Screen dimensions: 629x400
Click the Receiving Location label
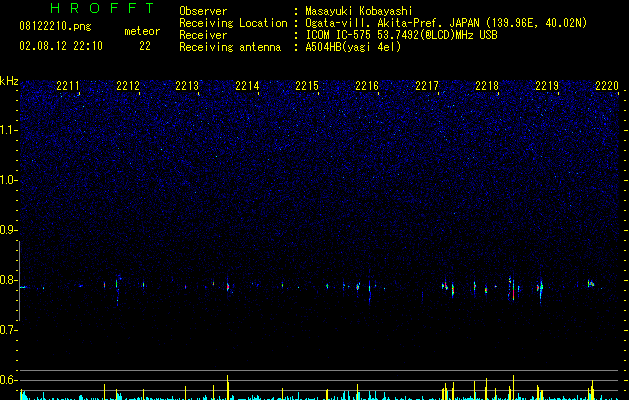(x=233, y=23)
